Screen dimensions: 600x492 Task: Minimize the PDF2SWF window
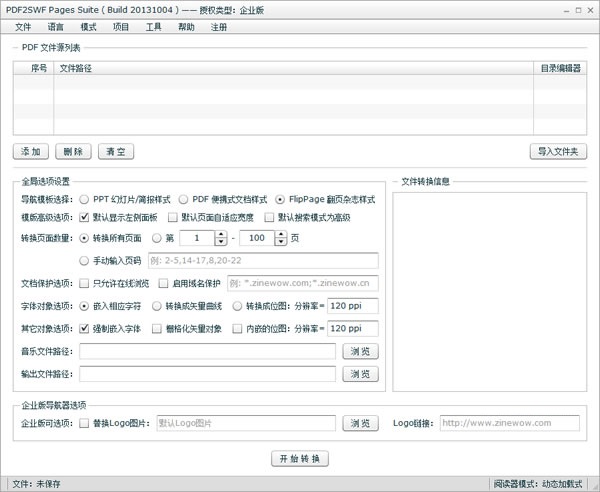tap(566, 10)
